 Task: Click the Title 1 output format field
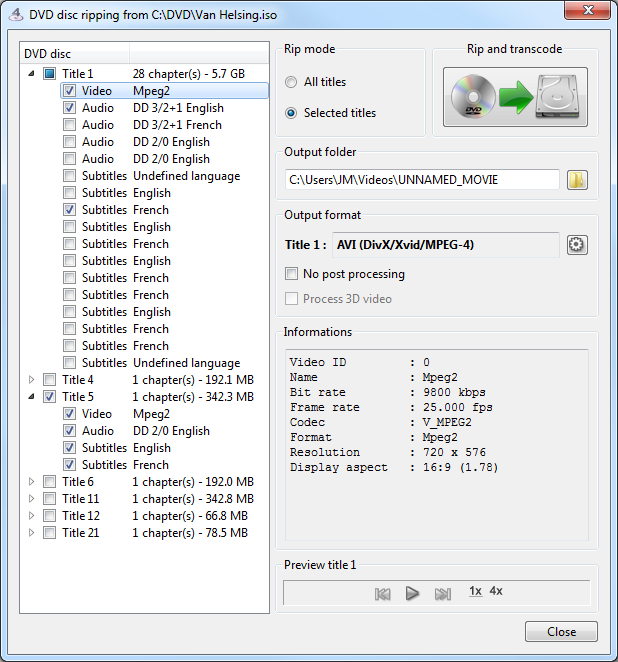[446, 244]
